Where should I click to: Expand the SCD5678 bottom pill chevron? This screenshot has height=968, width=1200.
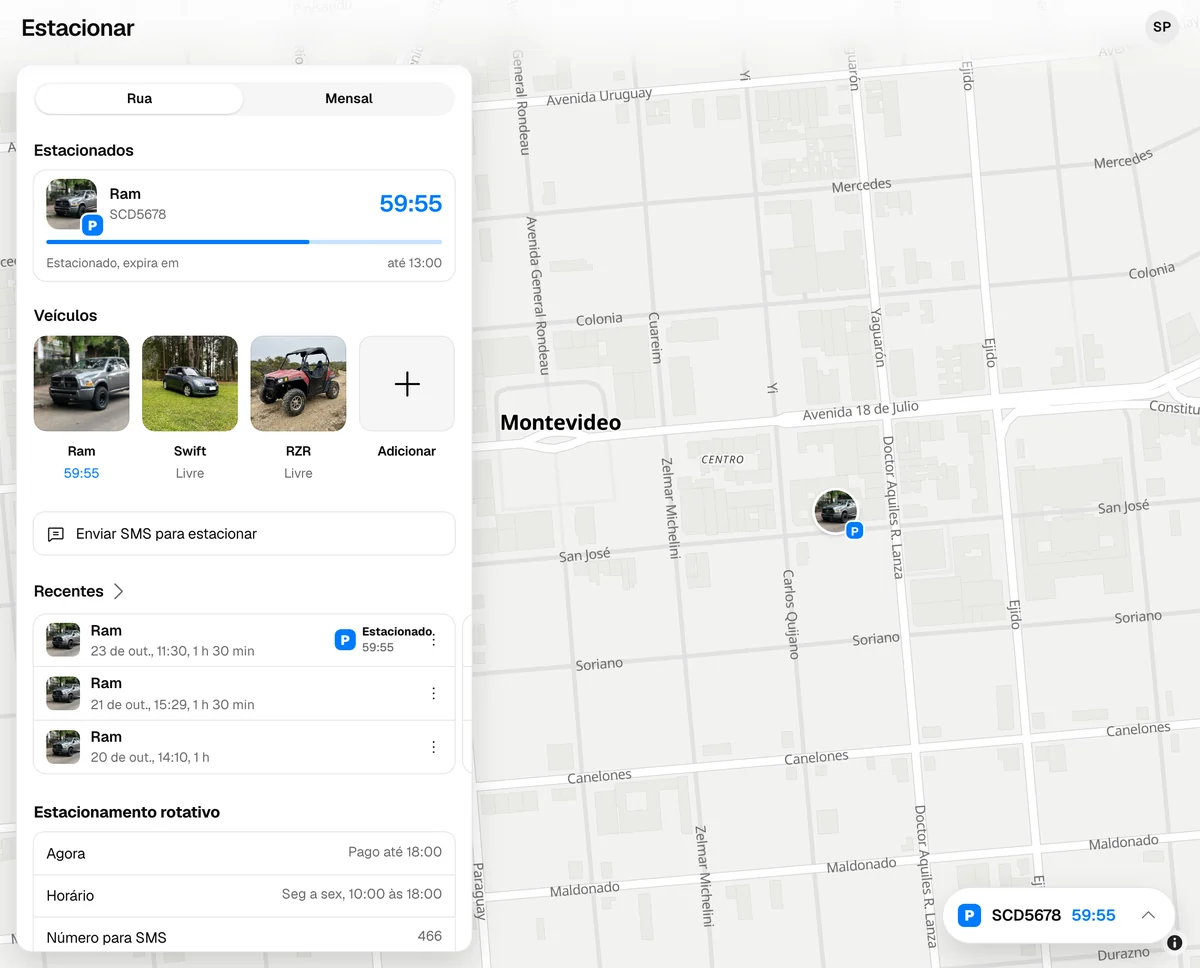pos(1148,915)
